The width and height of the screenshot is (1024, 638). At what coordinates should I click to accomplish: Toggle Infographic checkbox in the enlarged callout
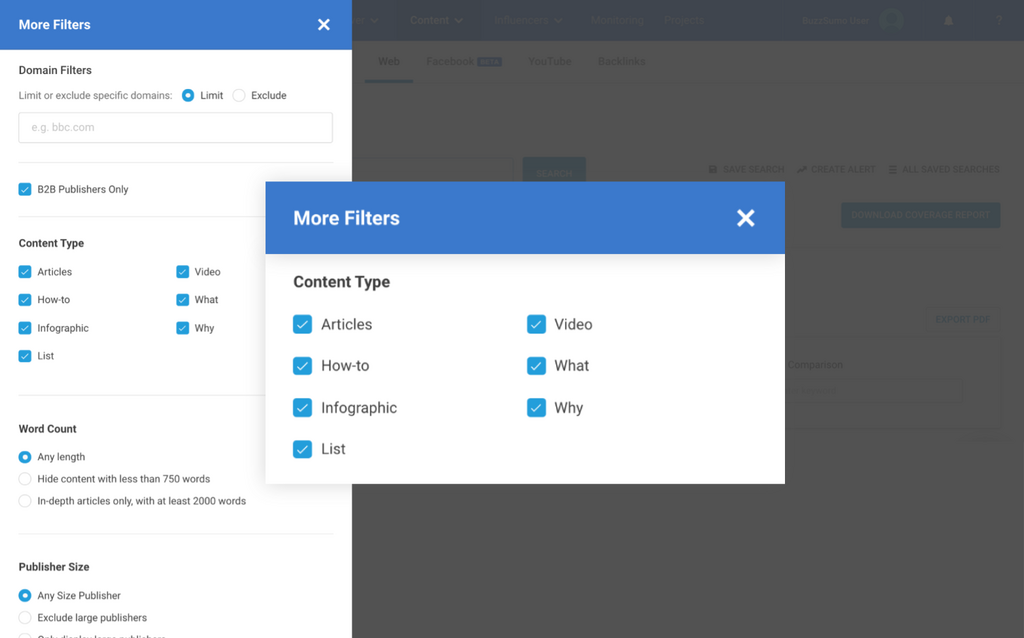pyautogui.click(x=302, y=408)
